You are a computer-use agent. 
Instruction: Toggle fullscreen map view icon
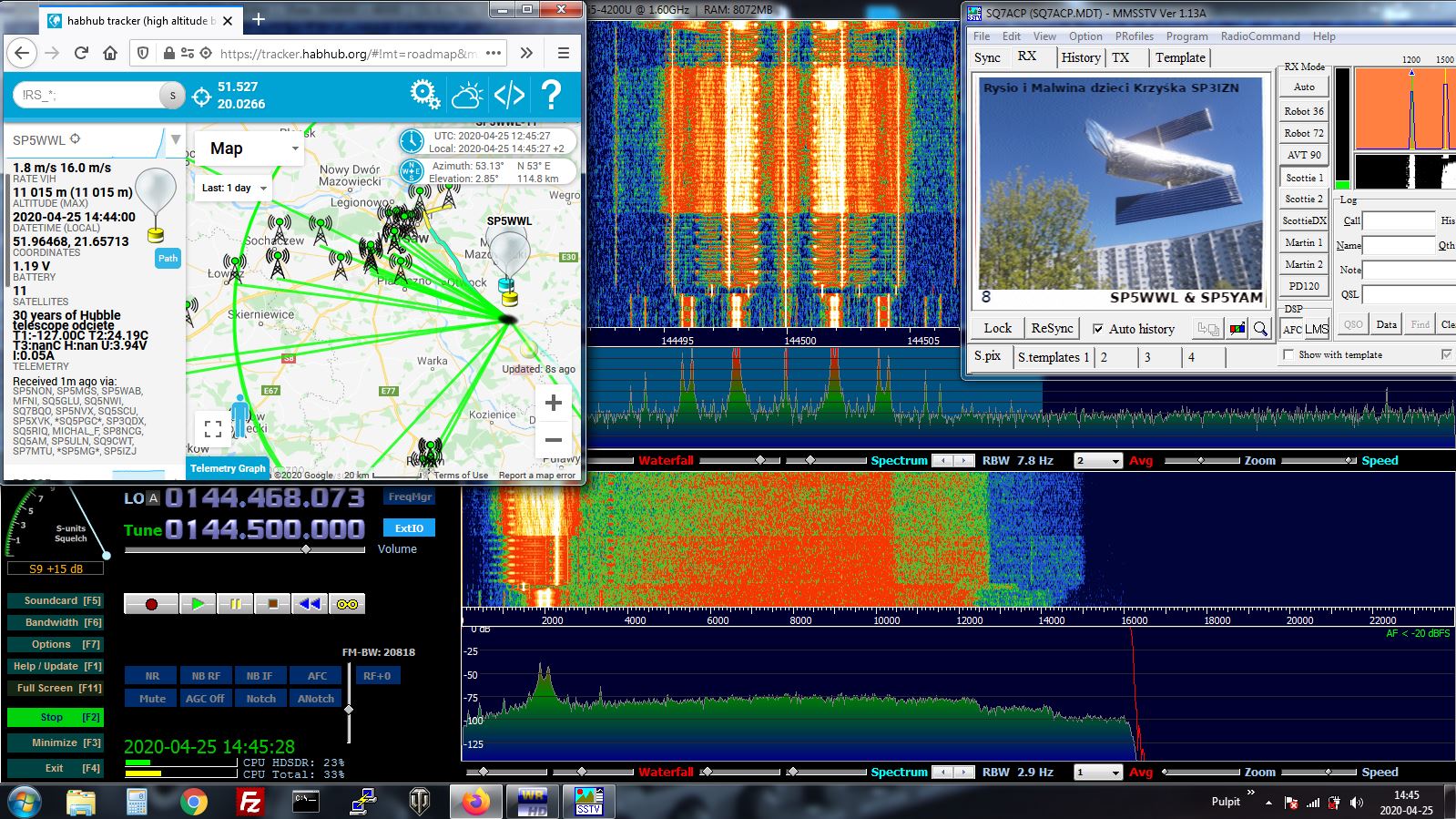[x=213, y=428]
